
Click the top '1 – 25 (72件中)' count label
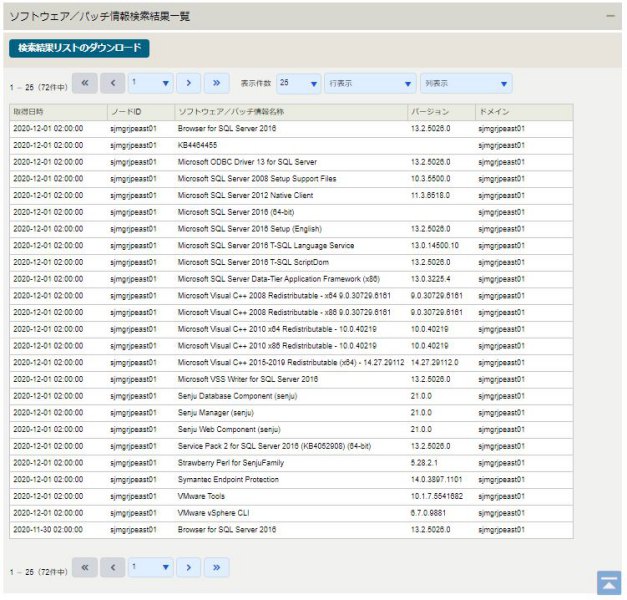39,88
